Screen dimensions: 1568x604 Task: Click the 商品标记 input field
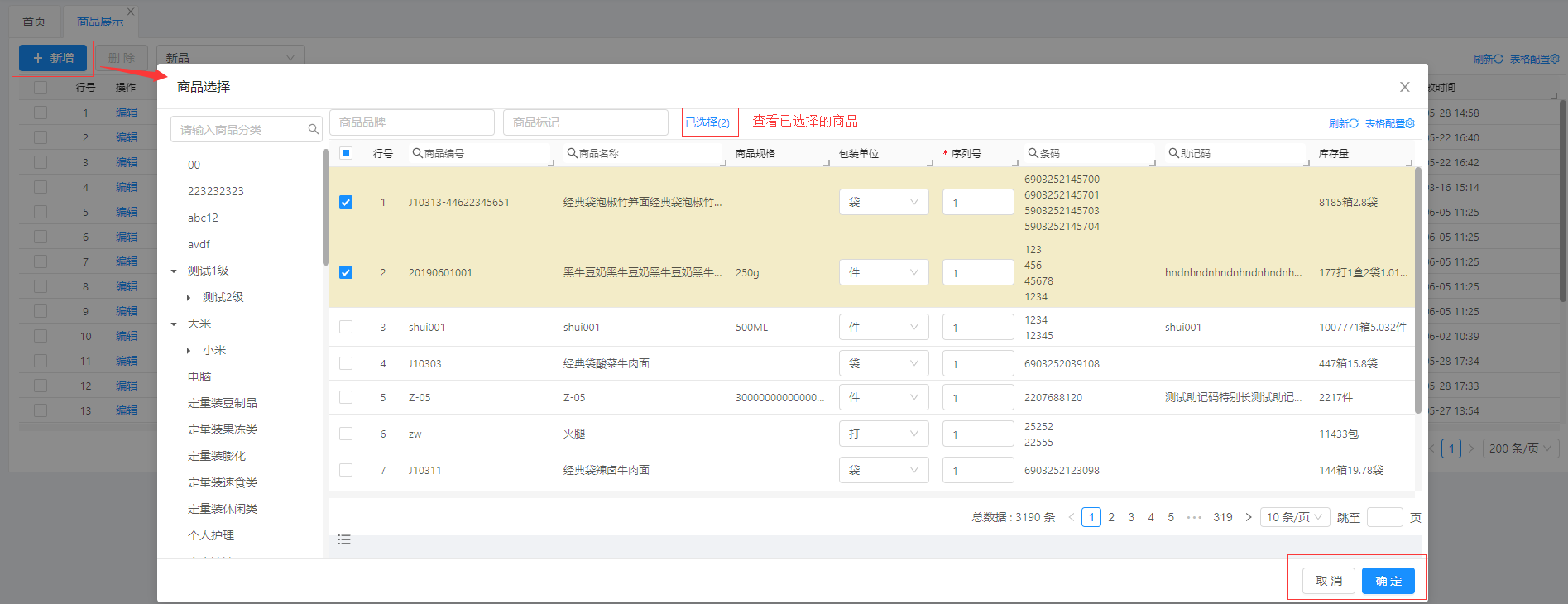[586, 122]
